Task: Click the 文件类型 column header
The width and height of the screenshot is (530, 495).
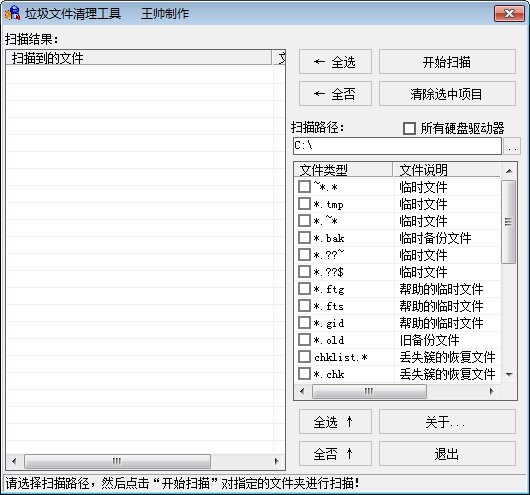Action: (344, 170)
